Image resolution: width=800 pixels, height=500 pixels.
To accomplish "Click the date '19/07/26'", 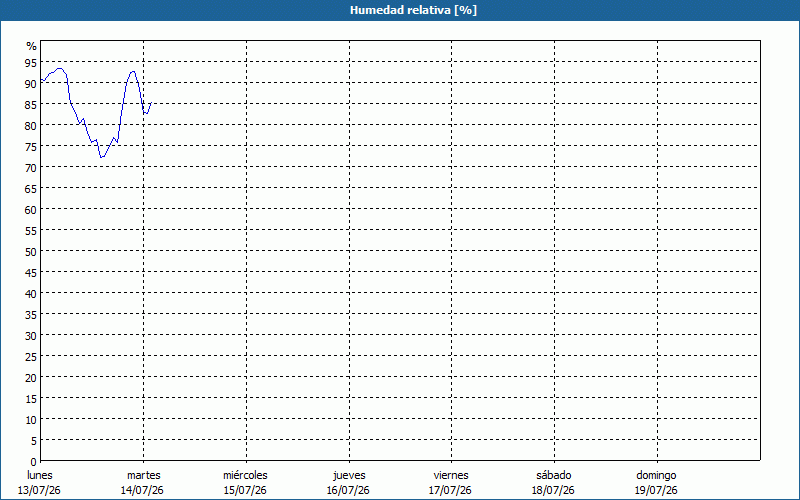I will tap(656, 490).
